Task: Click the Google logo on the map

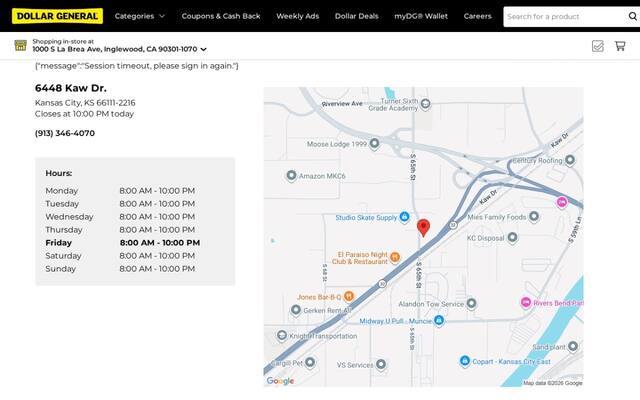Action: pyautogui.click(x=280, y=381)
